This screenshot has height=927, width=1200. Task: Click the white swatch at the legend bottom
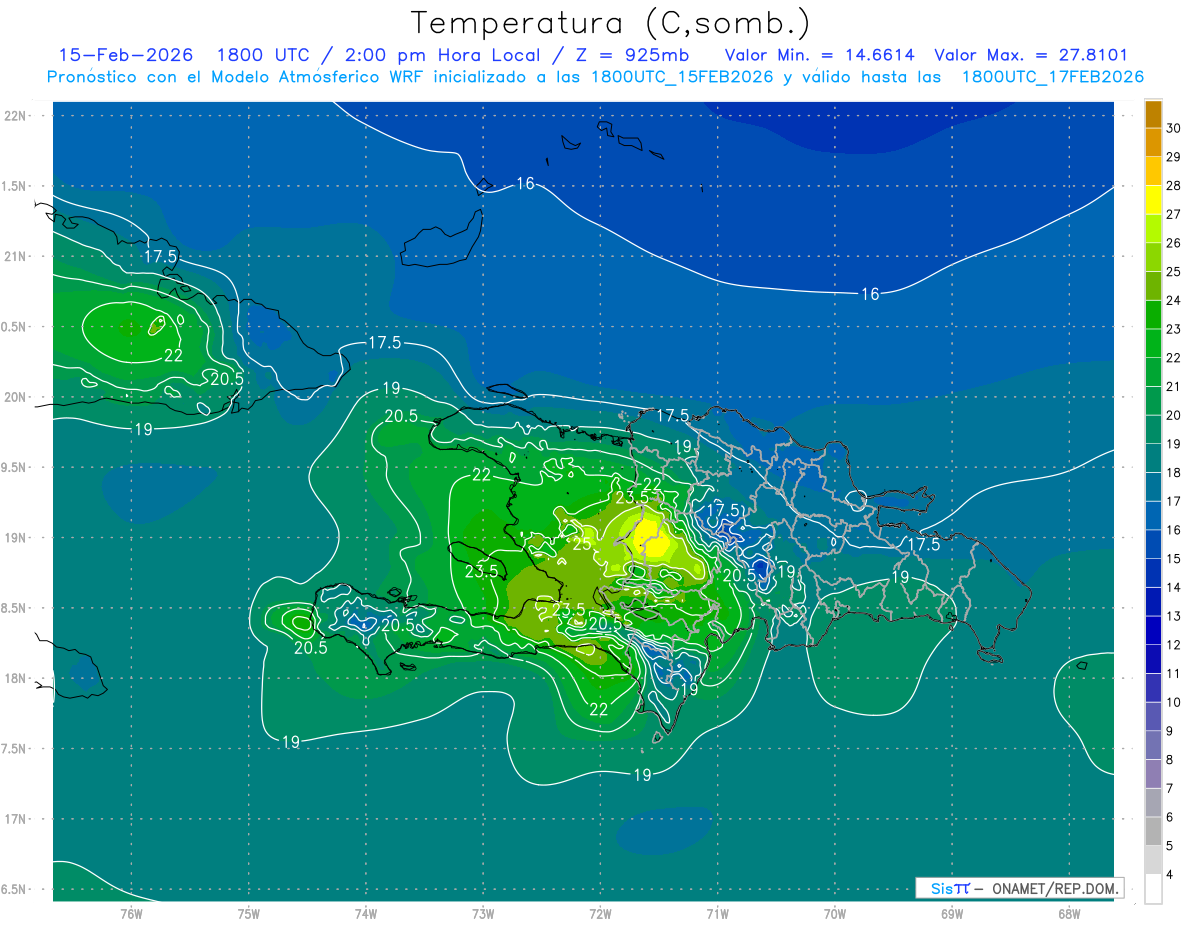click(1153, 889)
